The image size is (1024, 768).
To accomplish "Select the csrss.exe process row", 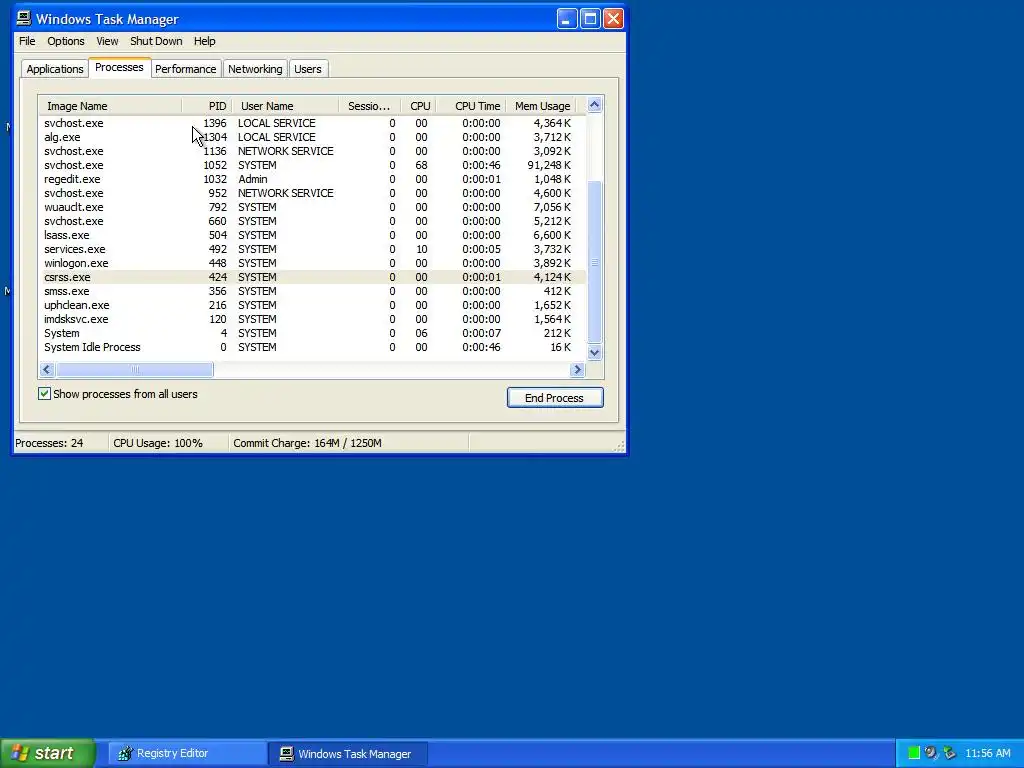I will [x=312, y=277].
